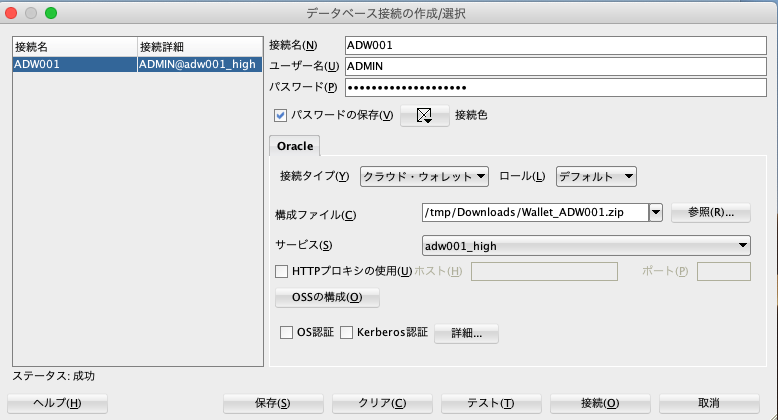Expand the ロール dropdown
The image size is (778, 420).
[x=596, y=177]
